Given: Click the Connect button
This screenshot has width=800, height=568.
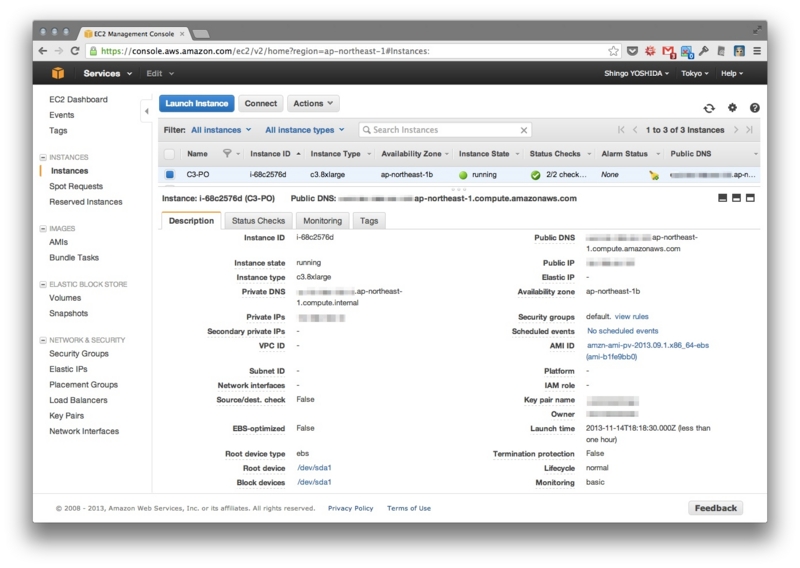Looking at the screenshot, I should pyautogui.click(x=260, y=103).
